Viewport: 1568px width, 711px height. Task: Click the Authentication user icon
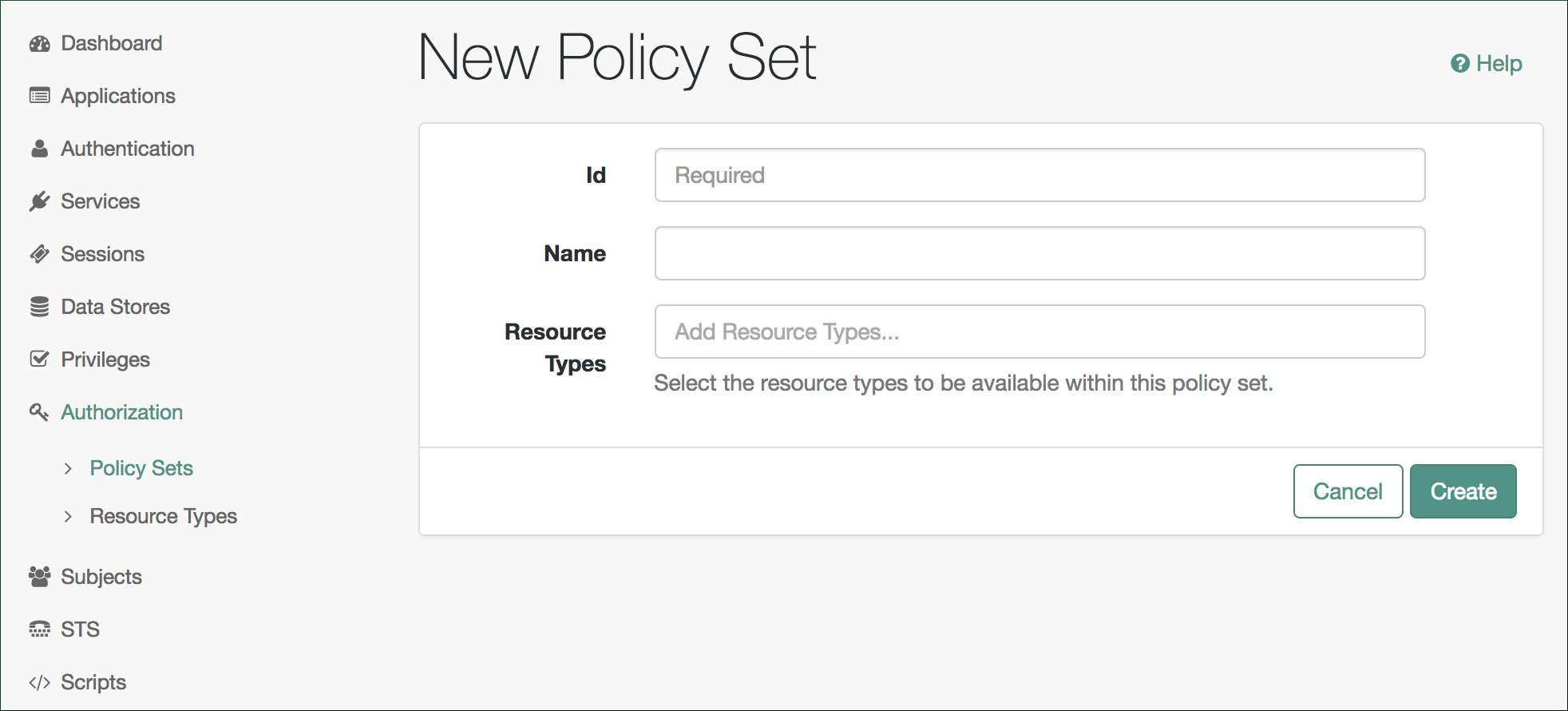point(39,149)
